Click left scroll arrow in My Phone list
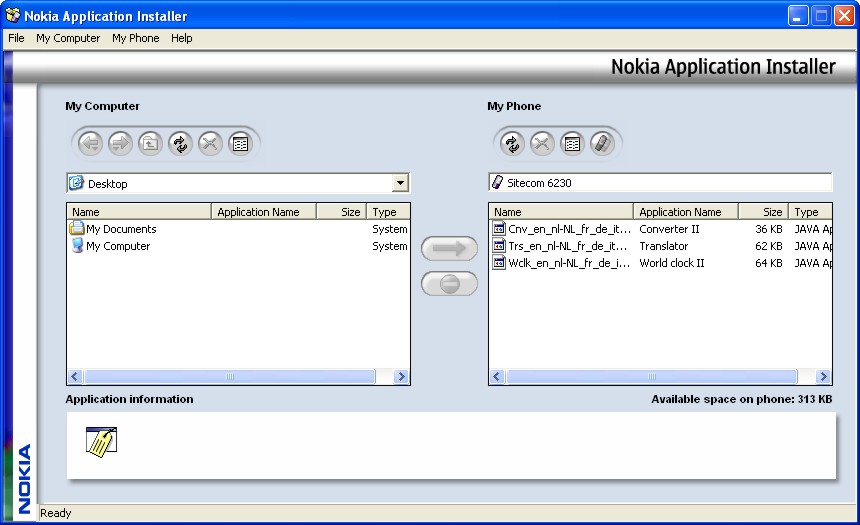 point(497,376)
